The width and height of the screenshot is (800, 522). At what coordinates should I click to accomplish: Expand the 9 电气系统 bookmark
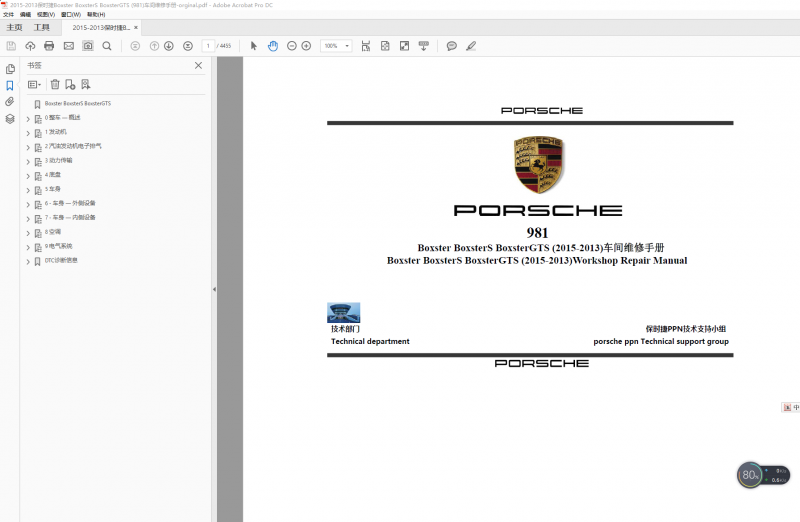click(28, 247)
